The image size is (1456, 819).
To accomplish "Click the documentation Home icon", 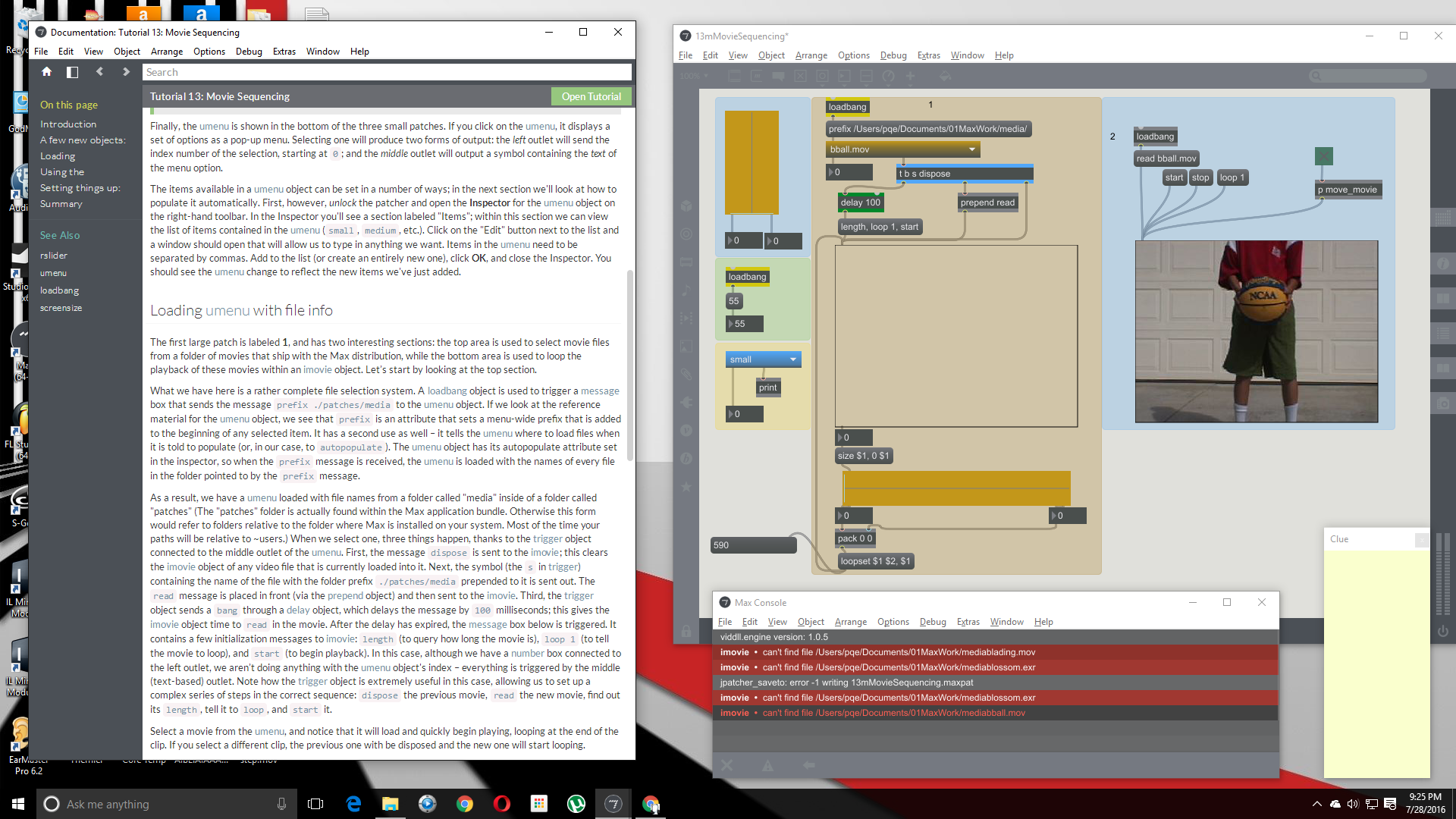I will [46, 72].
